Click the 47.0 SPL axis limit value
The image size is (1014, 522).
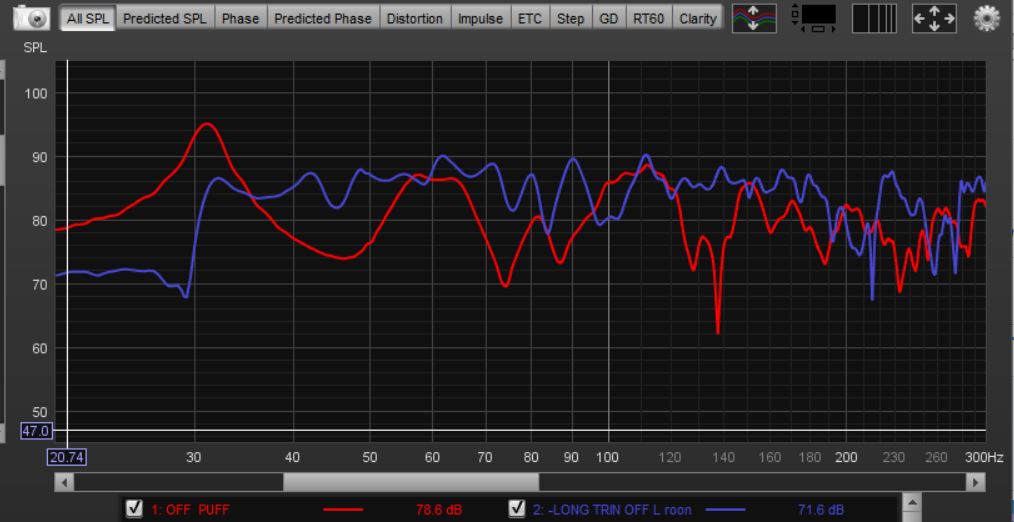click(35, 431)
